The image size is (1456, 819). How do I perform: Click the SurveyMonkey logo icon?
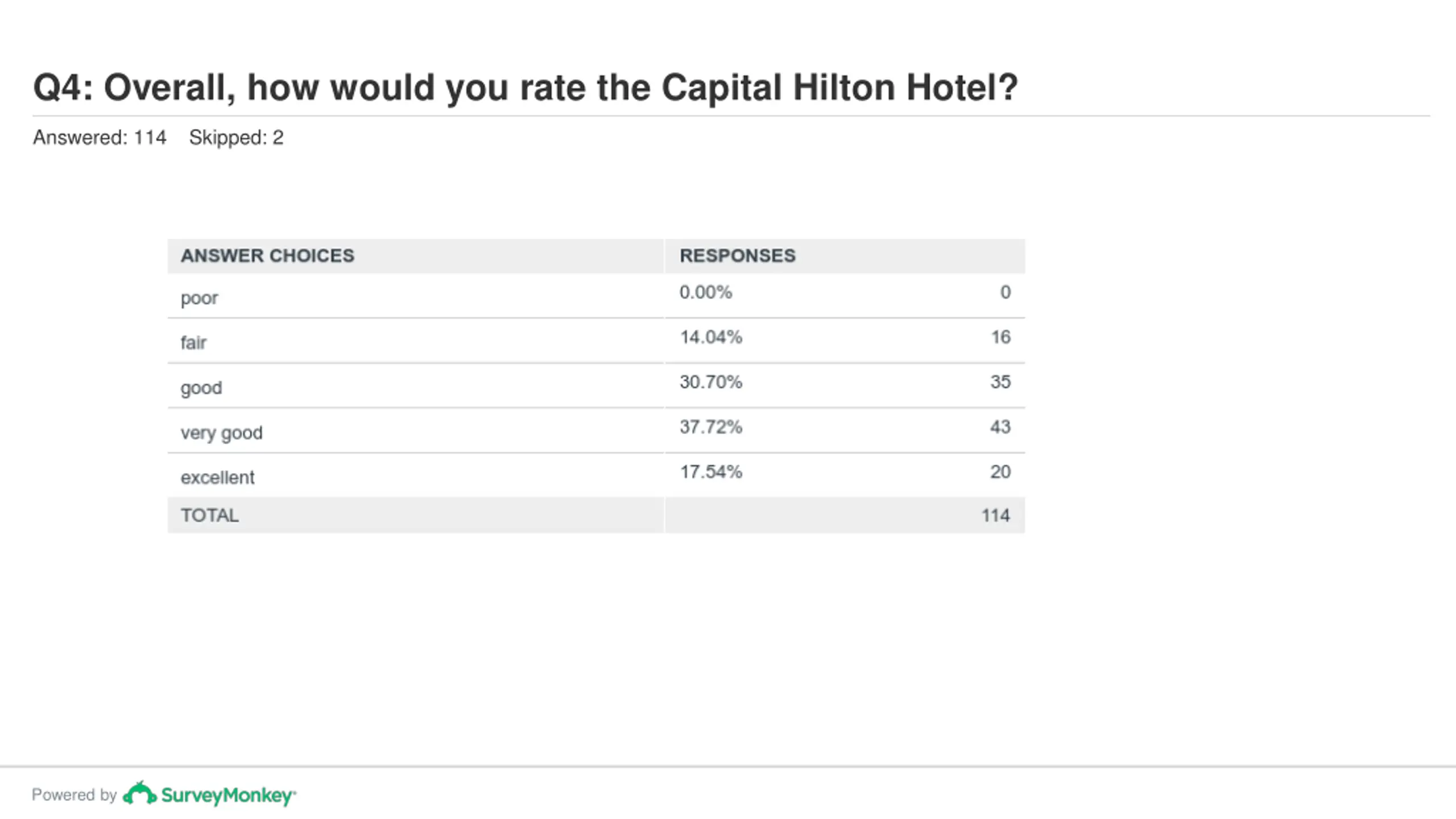139,793
